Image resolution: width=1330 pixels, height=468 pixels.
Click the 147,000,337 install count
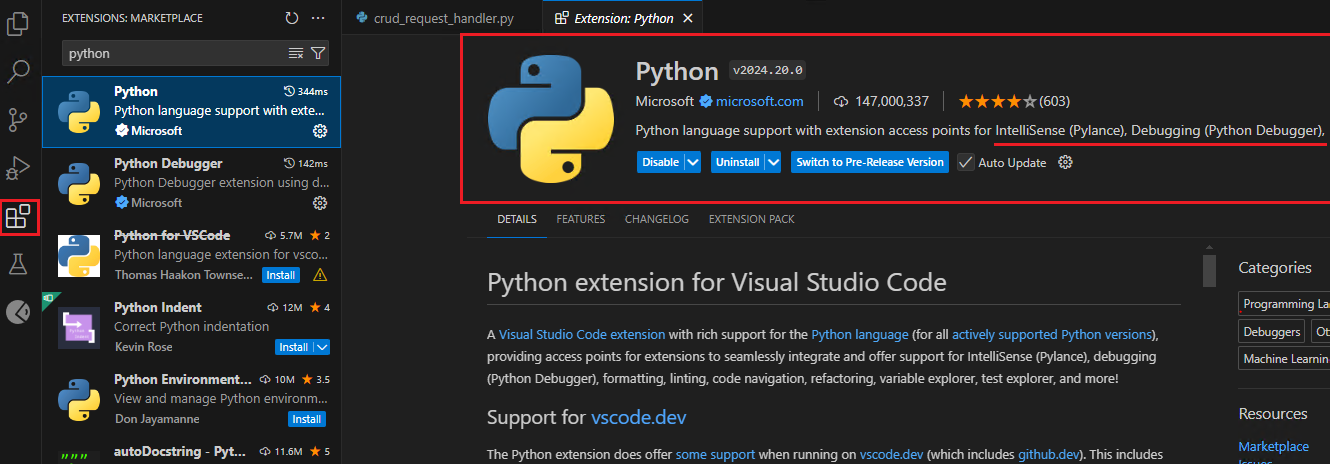pos(881,101)
